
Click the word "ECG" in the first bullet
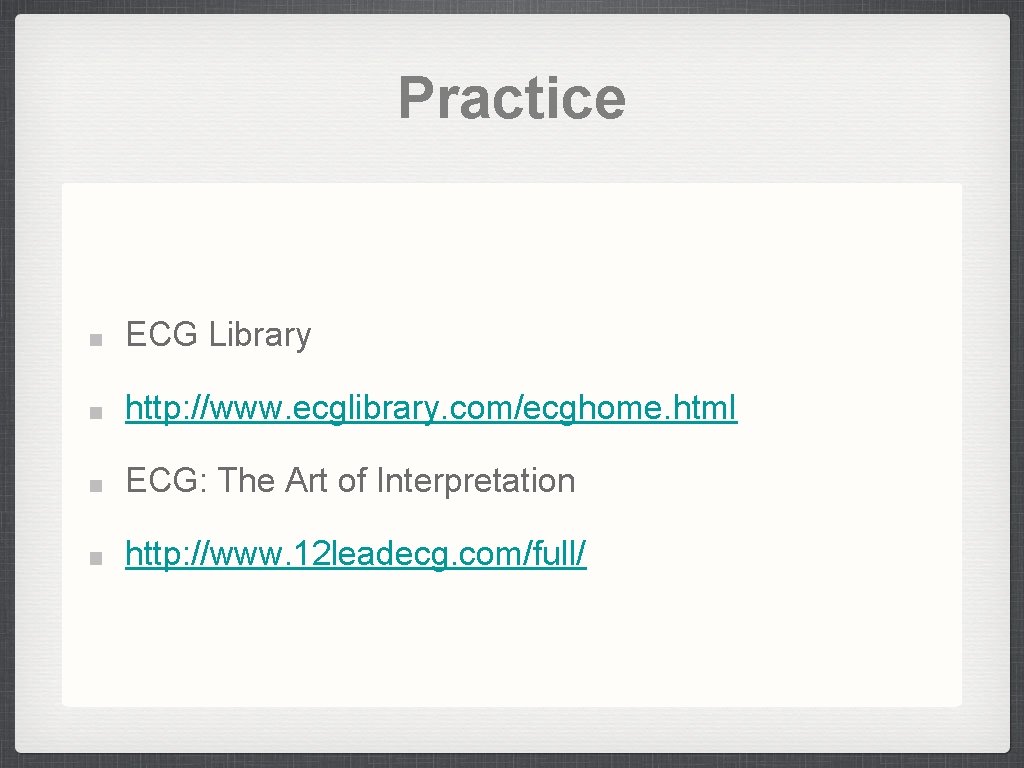(162, 335)
